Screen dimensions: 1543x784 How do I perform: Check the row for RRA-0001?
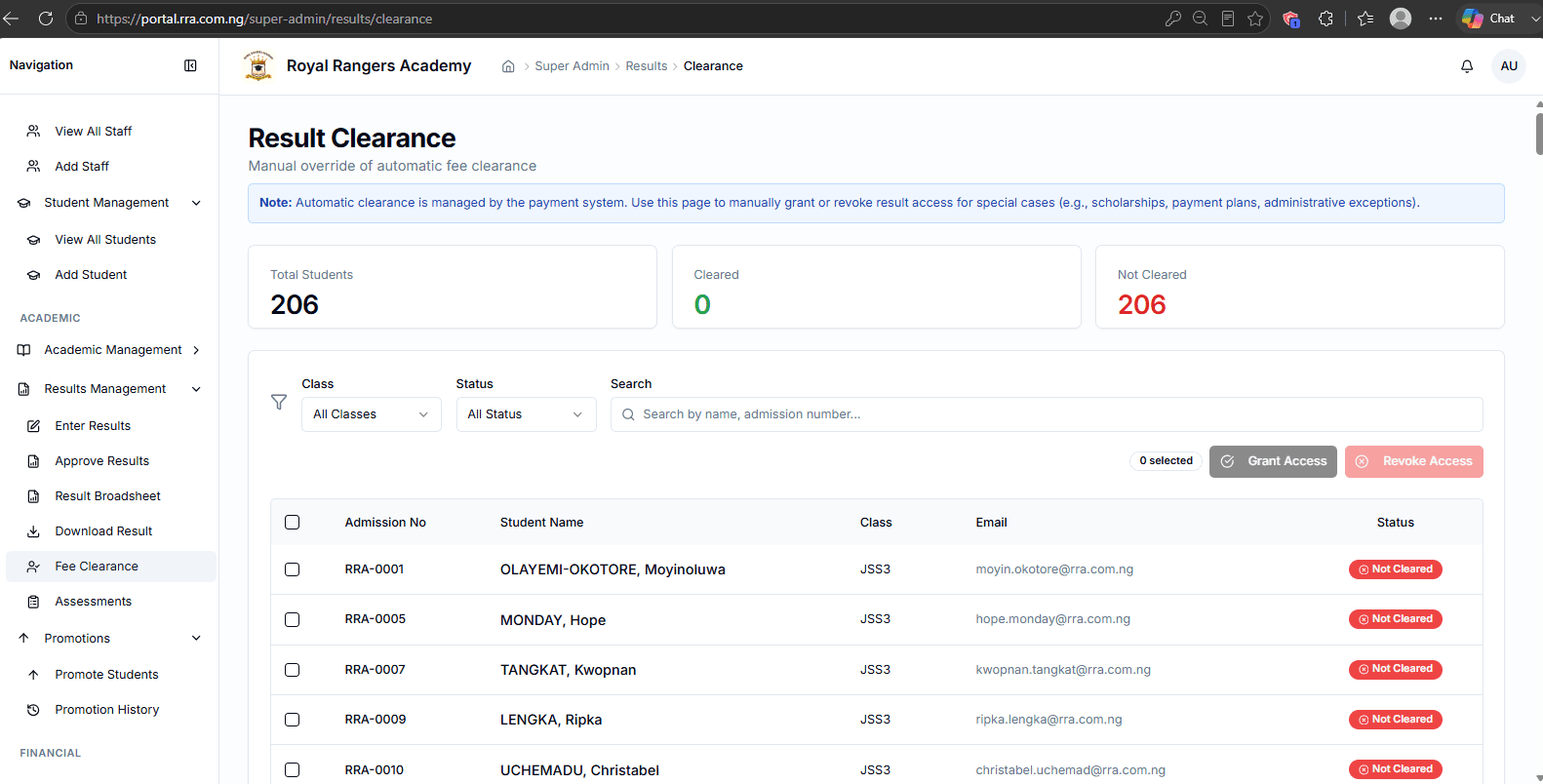pyautogui.click(x=292, y=569)
